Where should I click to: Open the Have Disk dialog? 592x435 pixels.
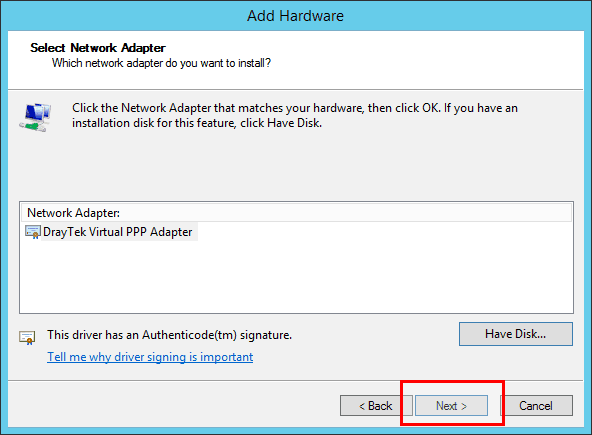coord(516,334)
